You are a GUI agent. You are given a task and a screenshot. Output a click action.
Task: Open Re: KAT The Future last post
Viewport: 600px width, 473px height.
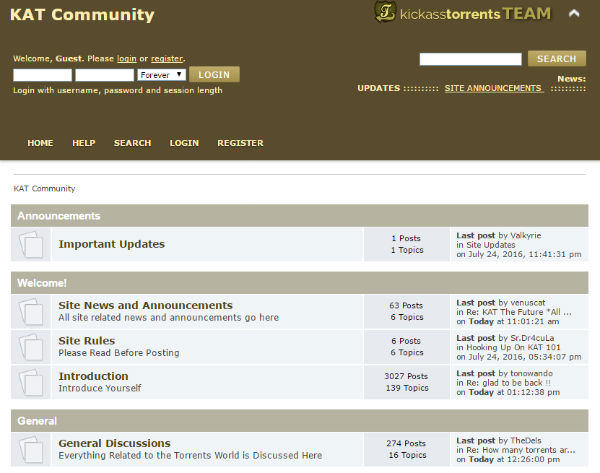pyautogui.click(x=519, y=312)
